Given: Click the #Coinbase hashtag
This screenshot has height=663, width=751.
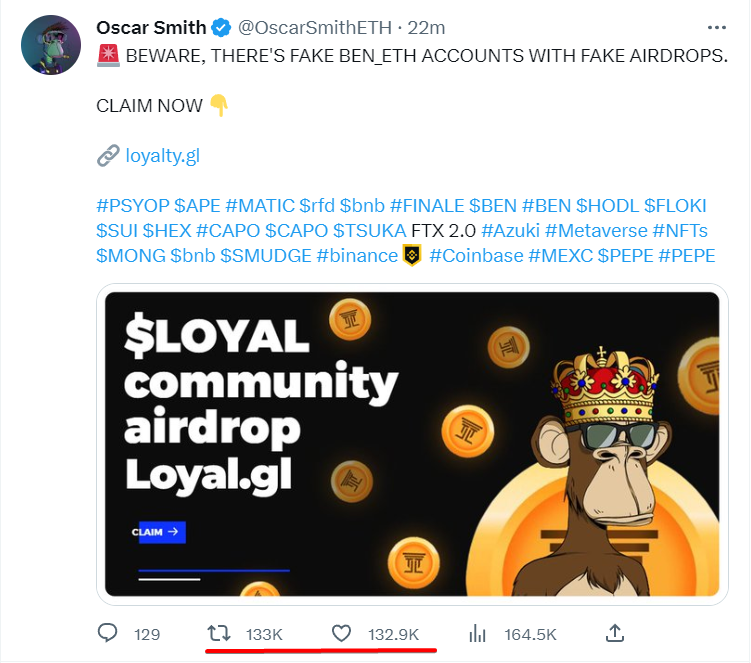Looking at the screenshot, I should pyautogui.click(x=476, y=256).
